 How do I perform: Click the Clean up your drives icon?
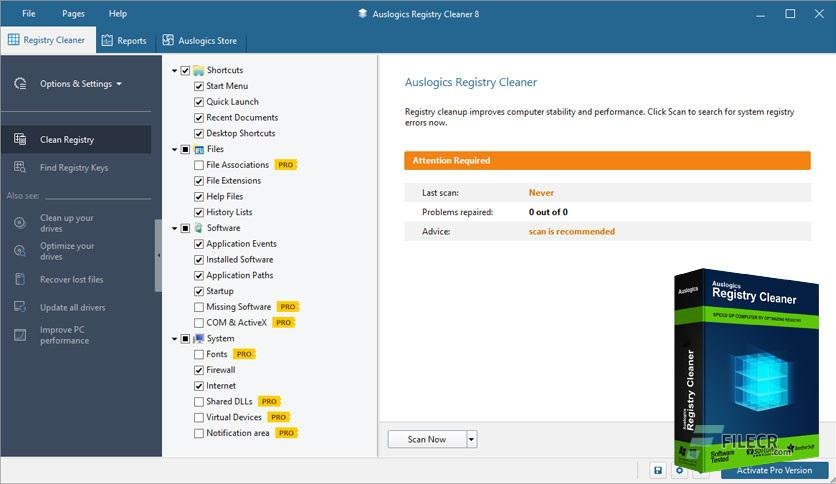point(20,223)
